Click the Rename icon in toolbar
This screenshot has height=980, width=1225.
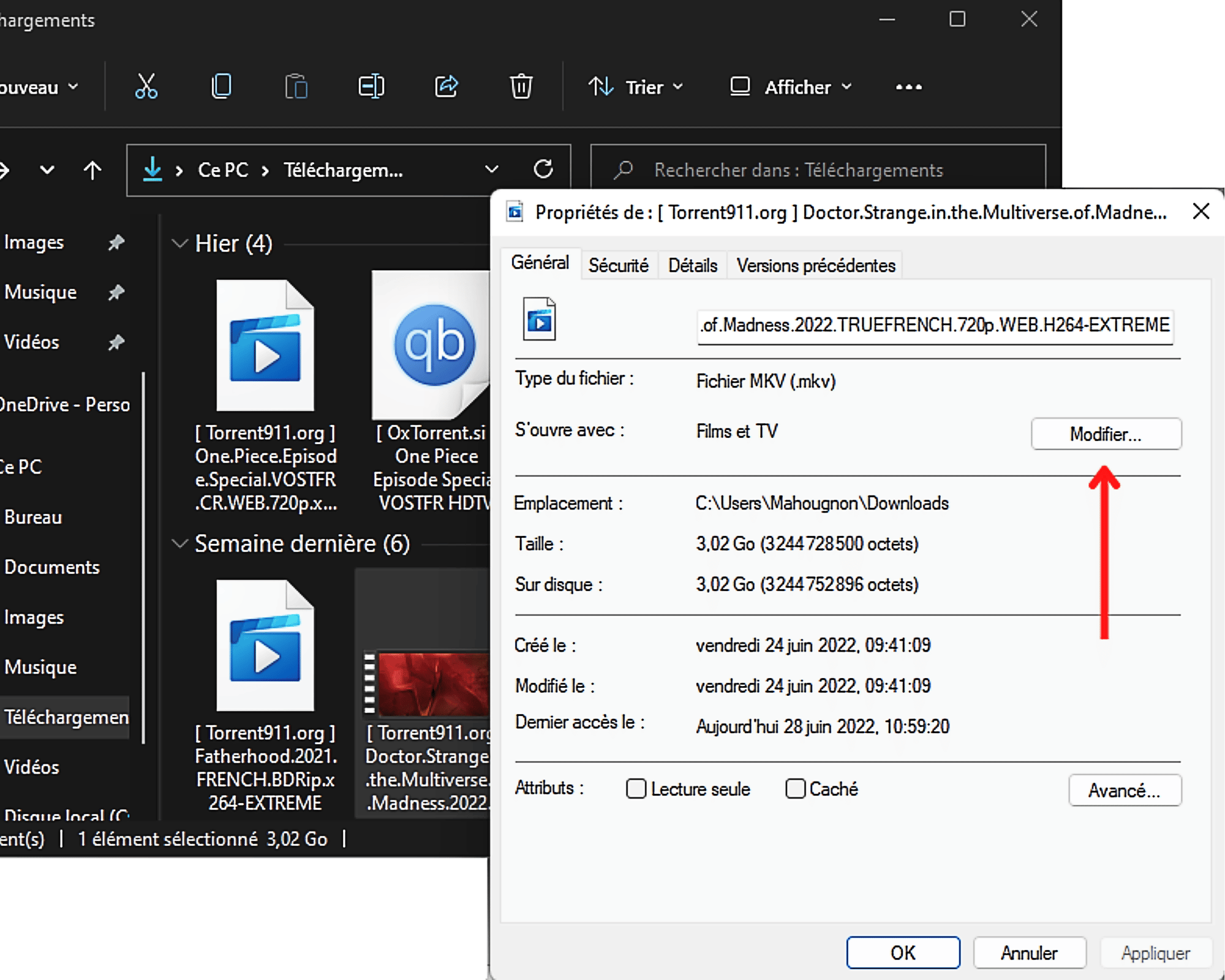pyautogui.click(x=371, y=86)
